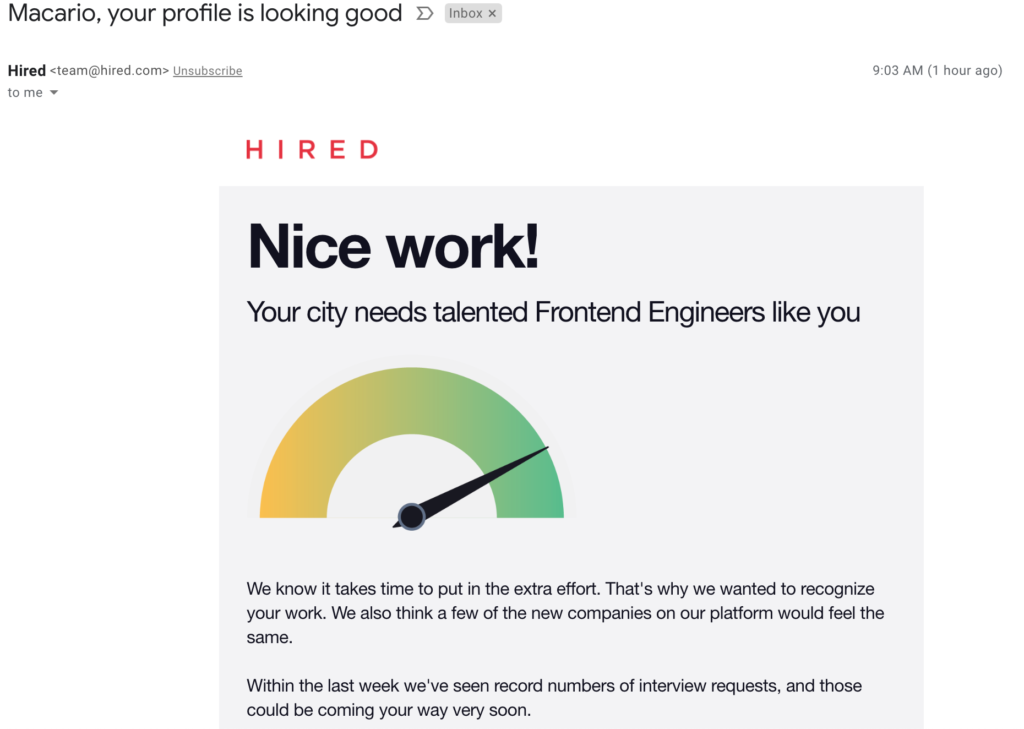Expand recipient details arrow next to 'to me'

click(x=54, y=93)
